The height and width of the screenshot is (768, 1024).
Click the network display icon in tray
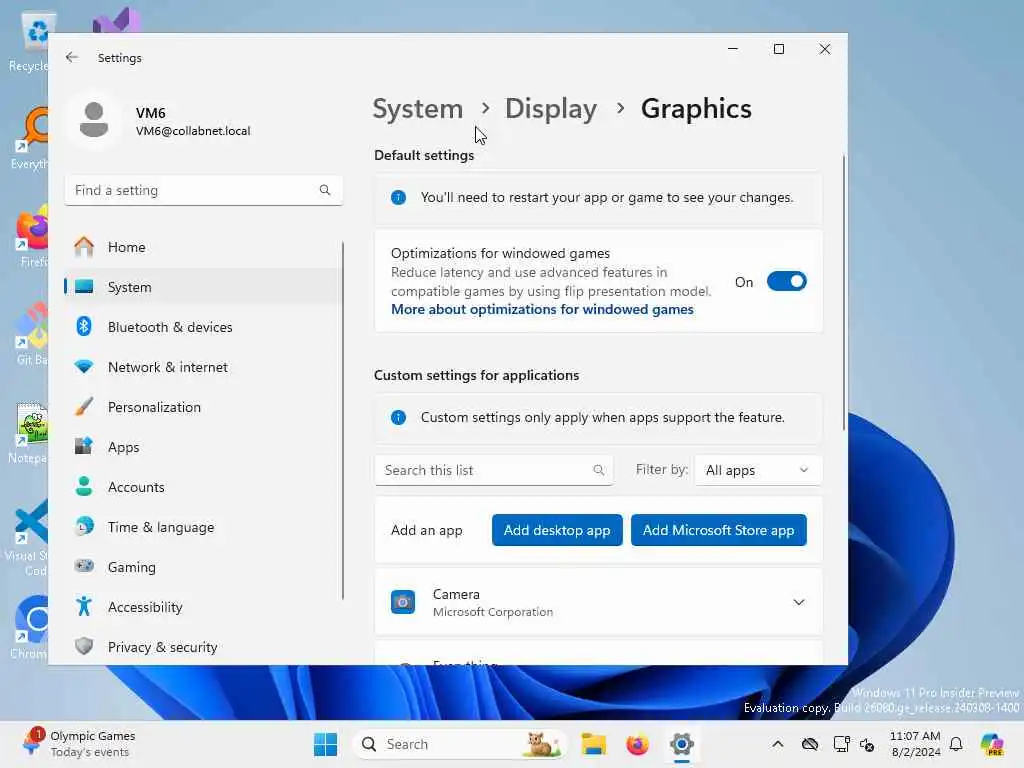point(842,744)
